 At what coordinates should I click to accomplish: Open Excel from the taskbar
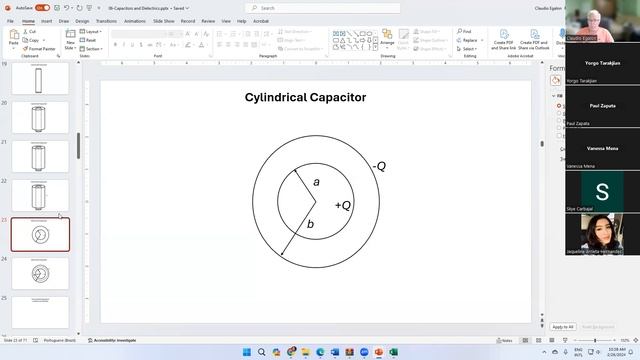pyautogui.click(x=393, y=352)
